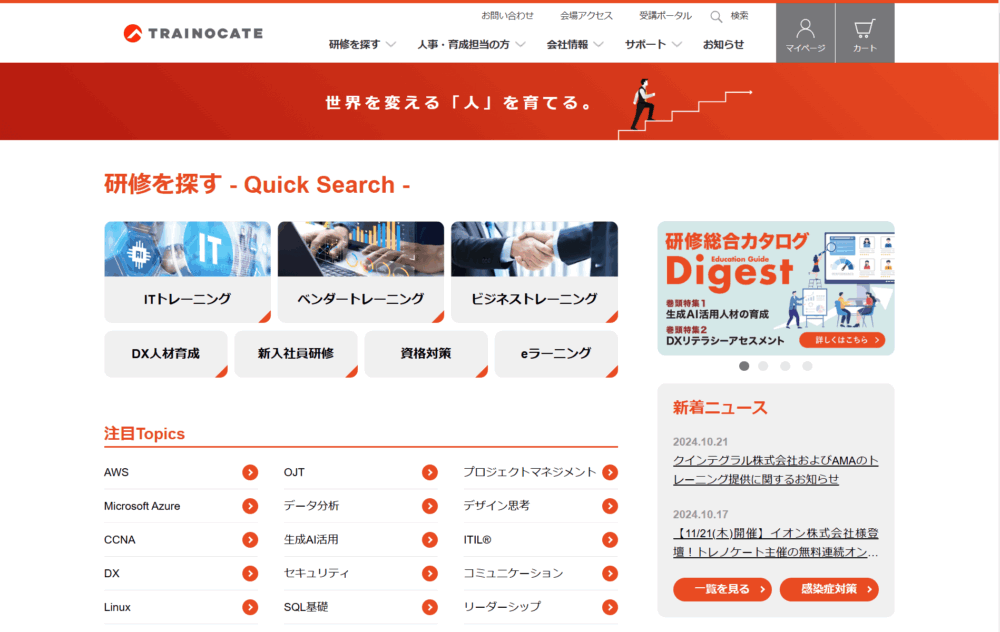Viewport: 1000px width, 632px height.
Task: Click the Trainocate logo
Action: pos(192,32)
